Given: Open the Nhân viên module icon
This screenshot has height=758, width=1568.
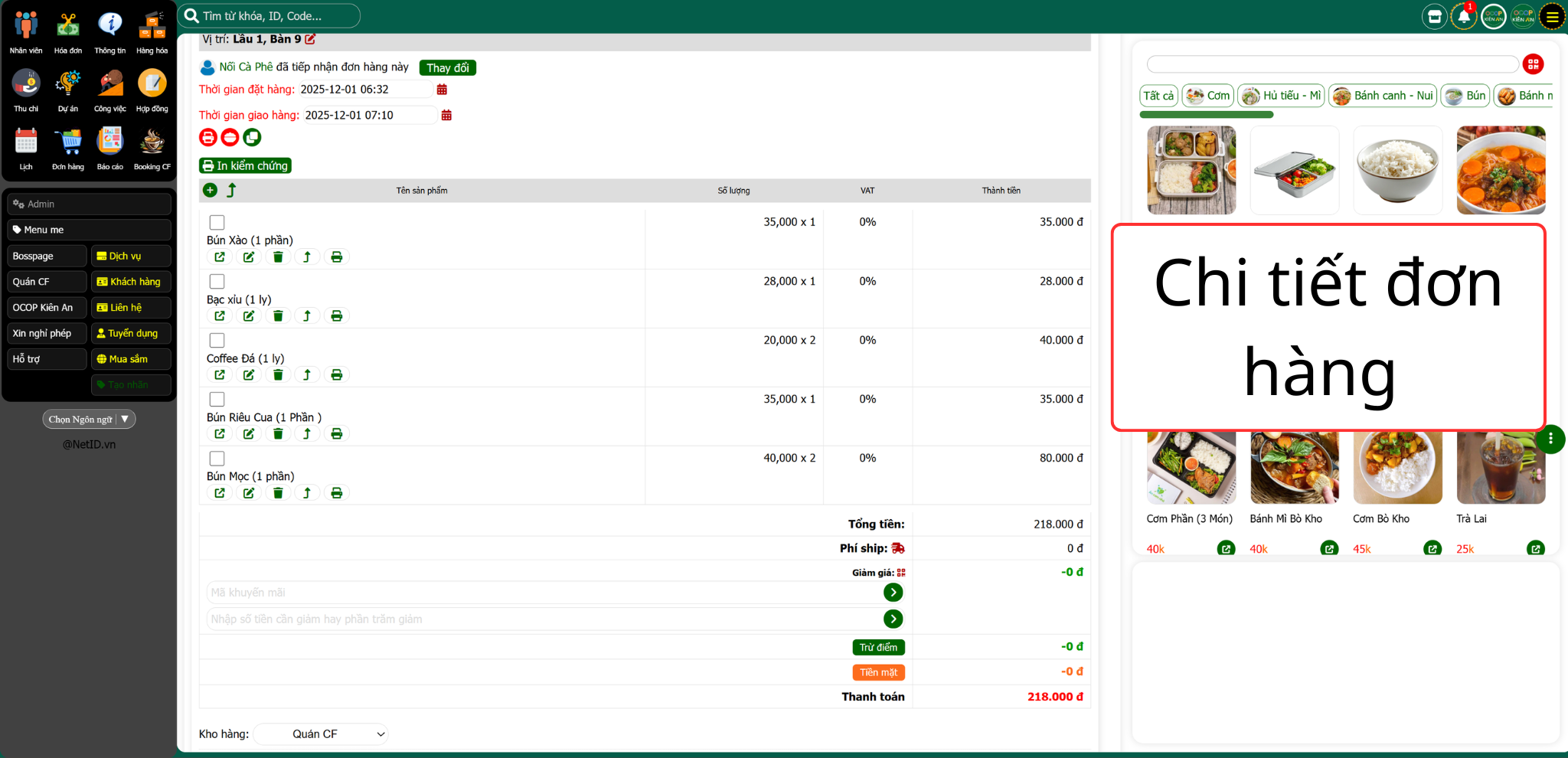Looking at the screenshot, I should tap(26, 32).
